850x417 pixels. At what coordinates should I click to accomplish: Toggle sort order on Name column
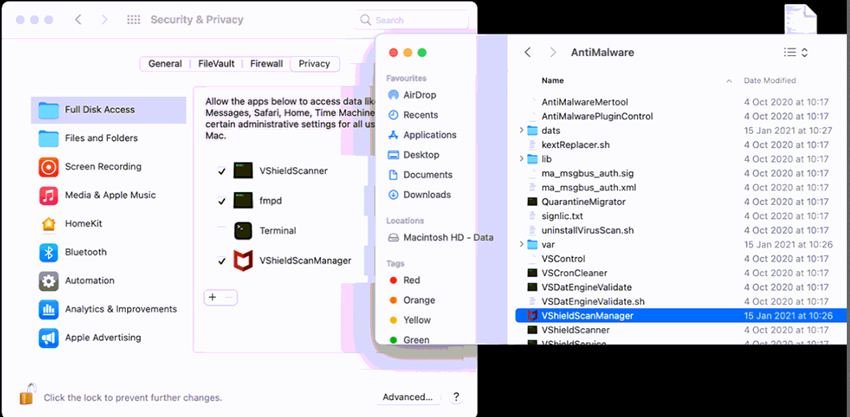point(729,81)
